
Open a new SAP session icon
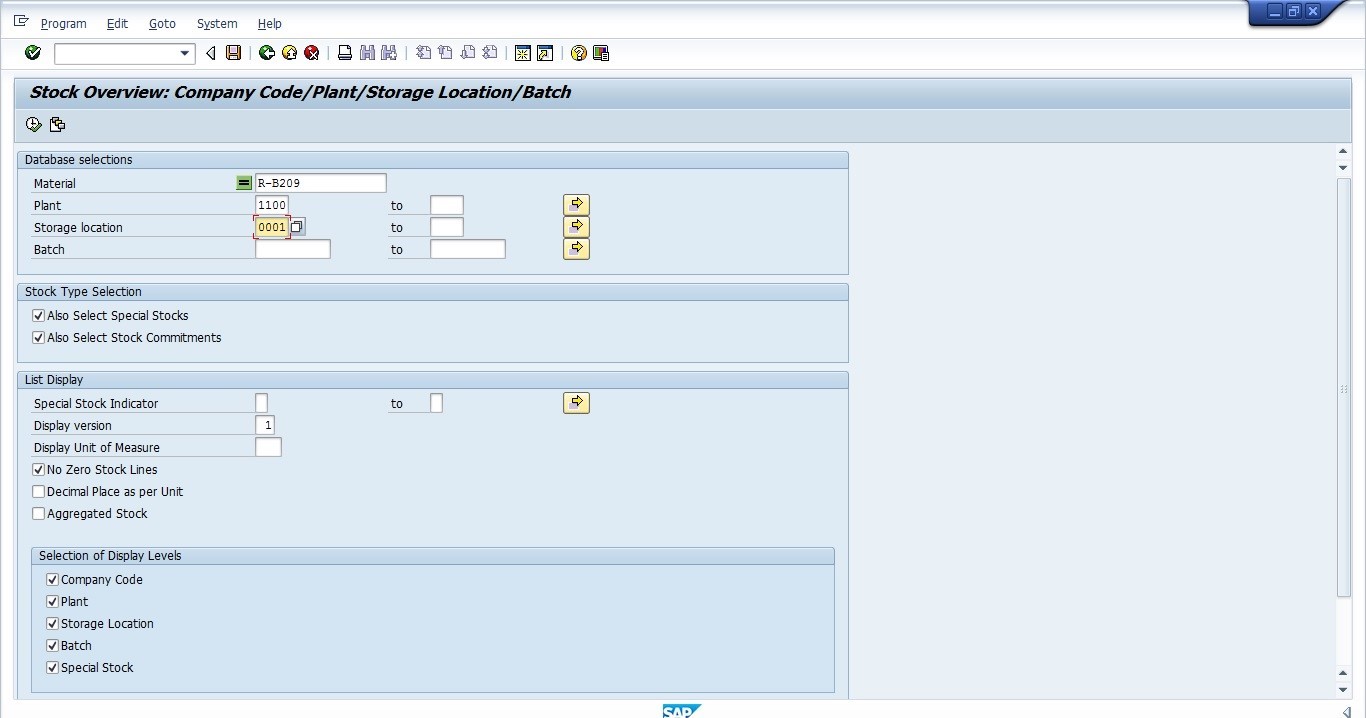pos(523,53)
